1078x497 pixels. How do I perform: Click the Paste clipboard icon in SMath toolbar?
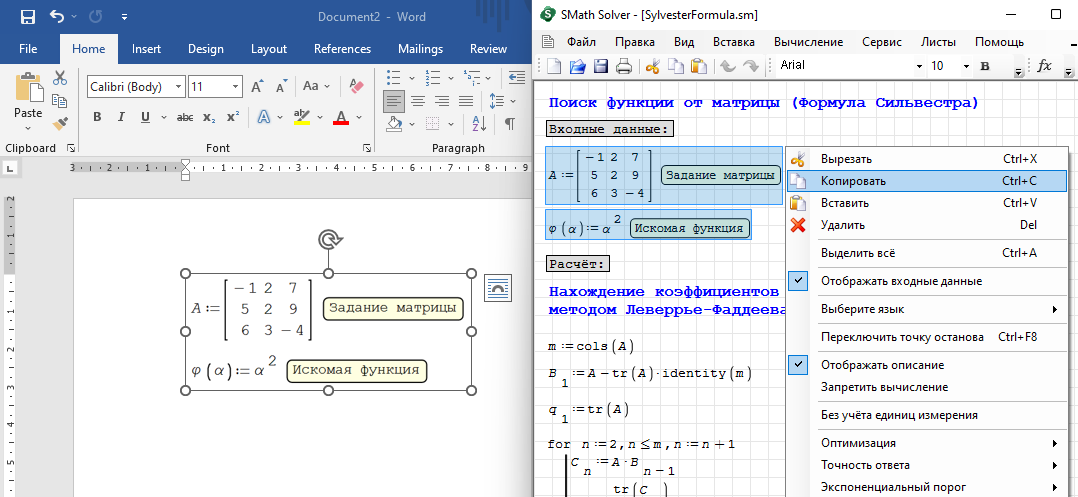pos(699,66)
